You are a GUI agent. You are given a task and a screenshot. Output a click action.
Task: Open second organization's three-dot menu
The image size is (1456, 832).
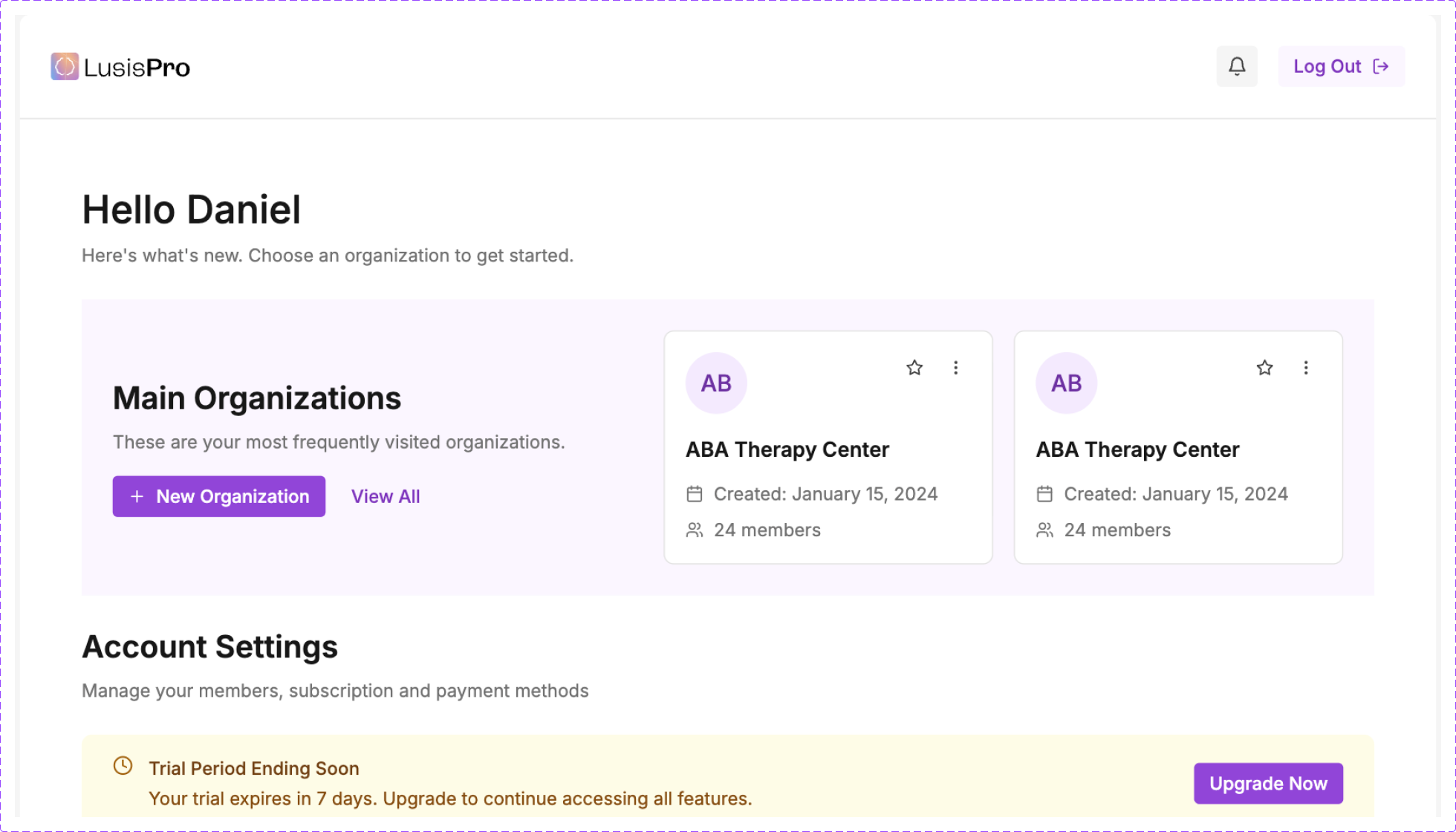[x=1306, y=368]
